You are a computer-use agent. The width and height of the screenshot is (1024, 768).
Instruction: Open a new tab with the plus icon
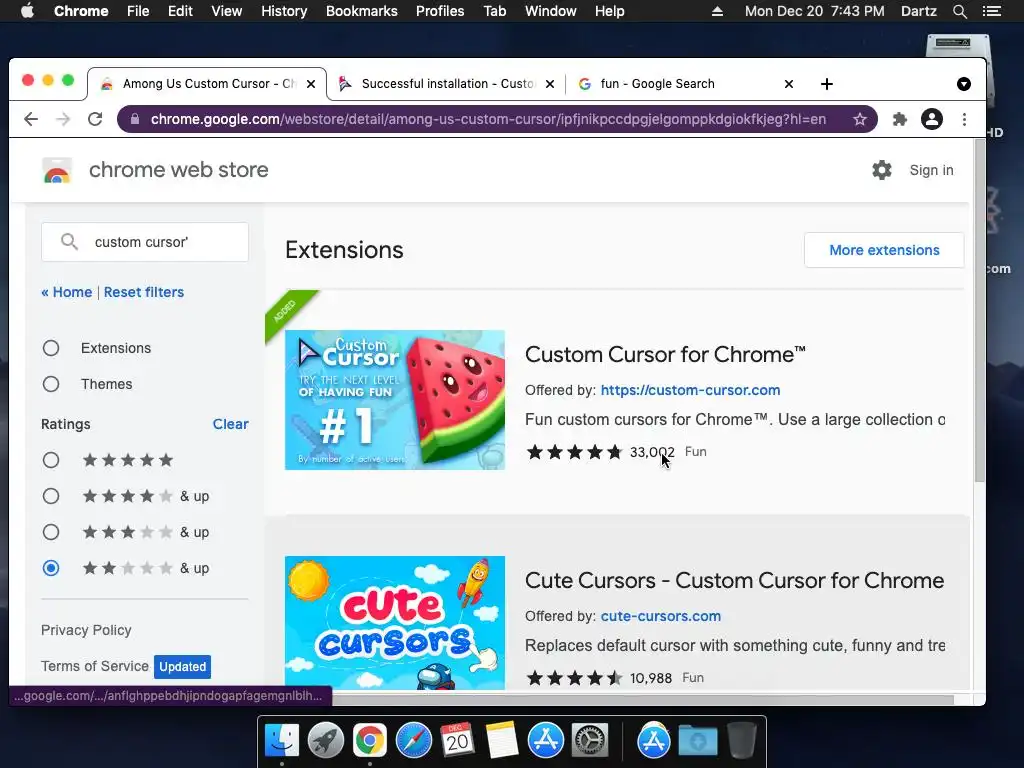(826, 84)
